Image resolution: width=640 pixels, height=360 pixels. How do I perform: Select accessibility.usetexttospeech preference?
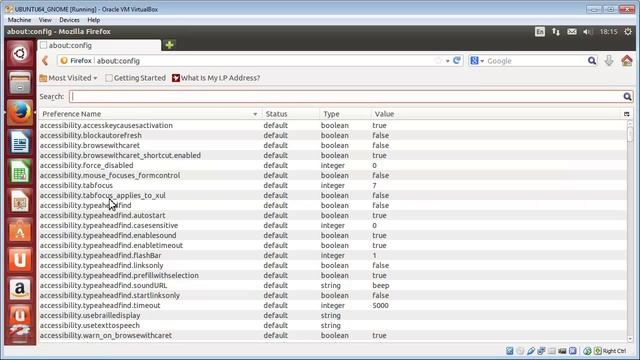tap(333, 325)
